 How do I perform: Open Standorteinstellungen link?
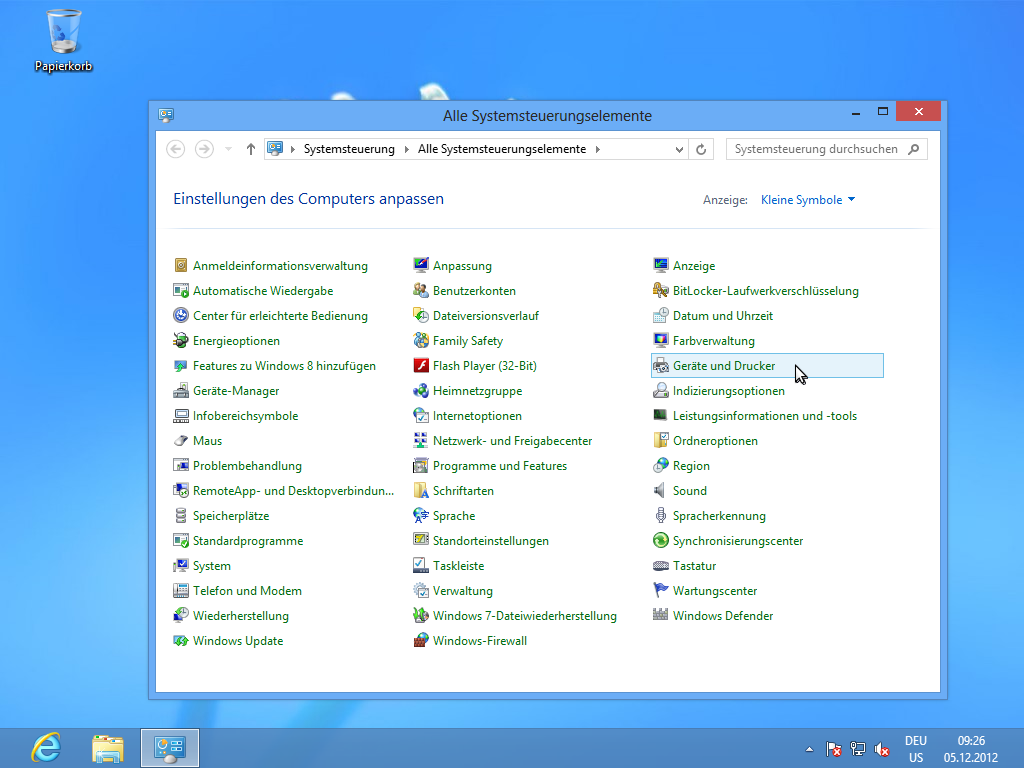(x=490, y=541)
